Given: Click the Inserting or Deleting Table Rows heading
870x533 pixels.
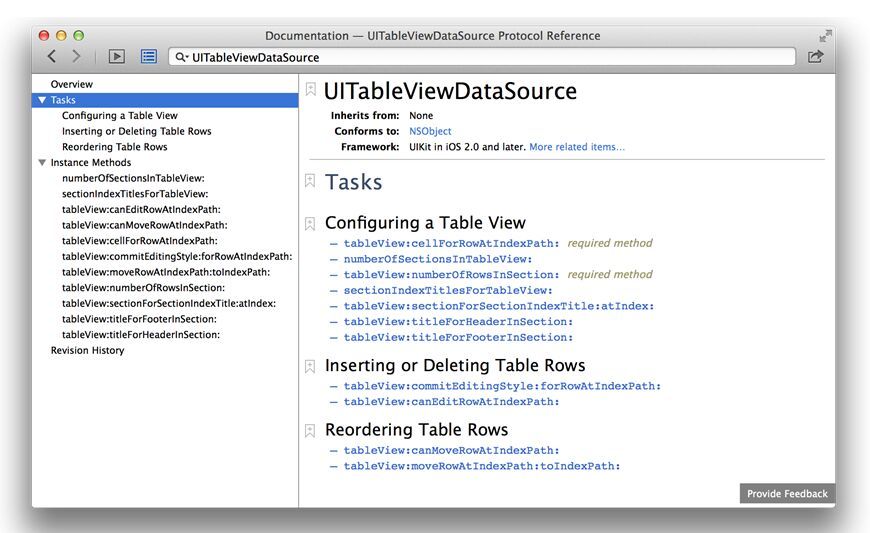Looking at the screenshot, I should (x=455, y=365).
